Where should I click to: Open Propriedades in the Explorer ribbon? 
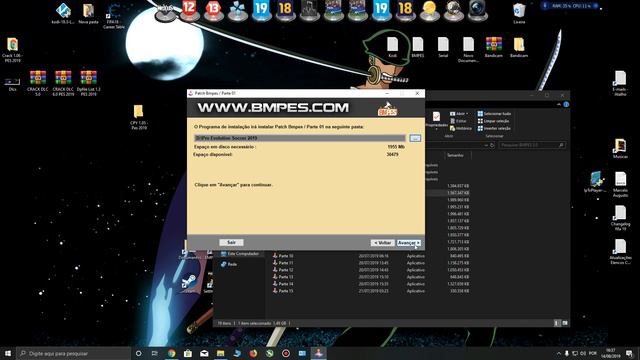[436, 120]
